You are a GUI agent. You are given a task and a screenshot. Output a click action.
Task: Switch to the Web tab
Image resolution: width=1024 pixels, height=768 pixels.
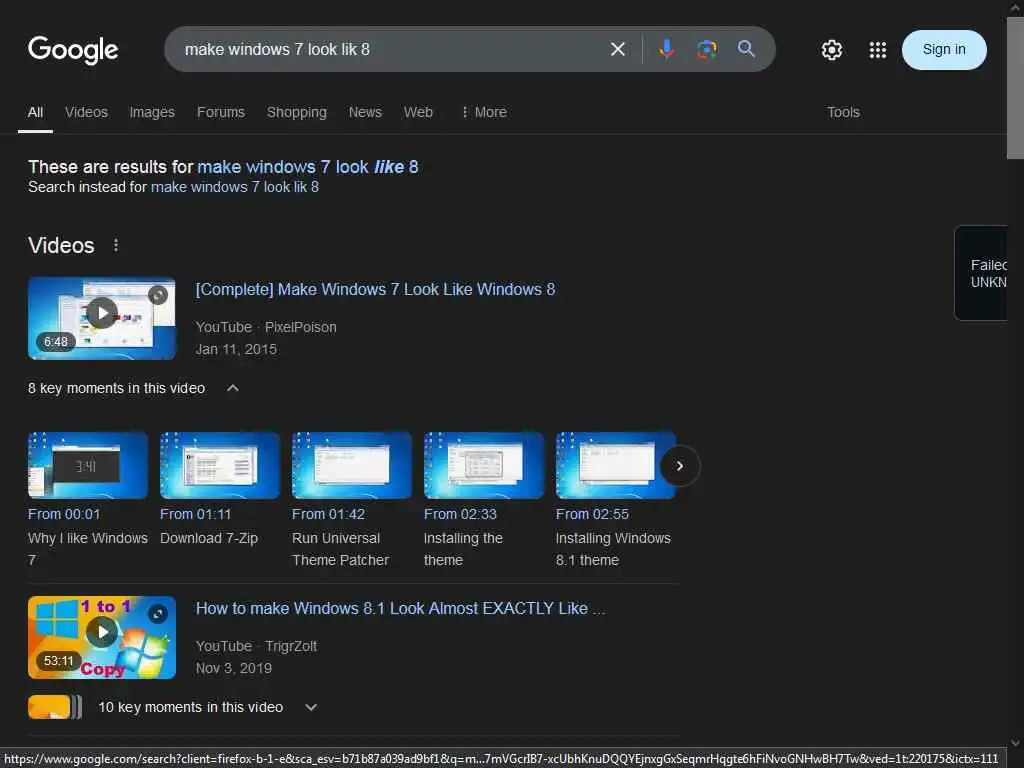[x=418, y=112]
